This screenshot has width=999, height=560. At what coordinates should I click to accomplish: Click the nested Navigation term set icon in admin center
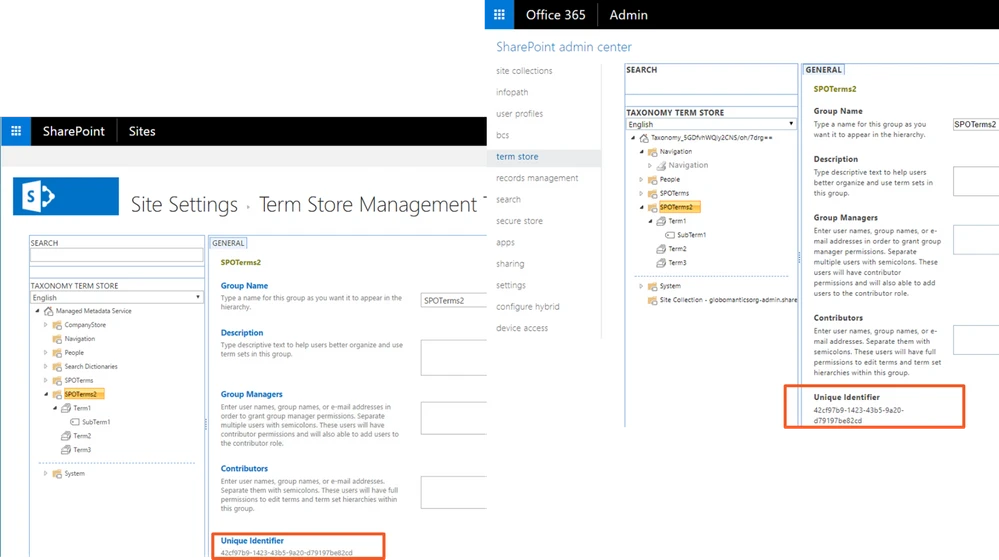[x=661, y=165]
